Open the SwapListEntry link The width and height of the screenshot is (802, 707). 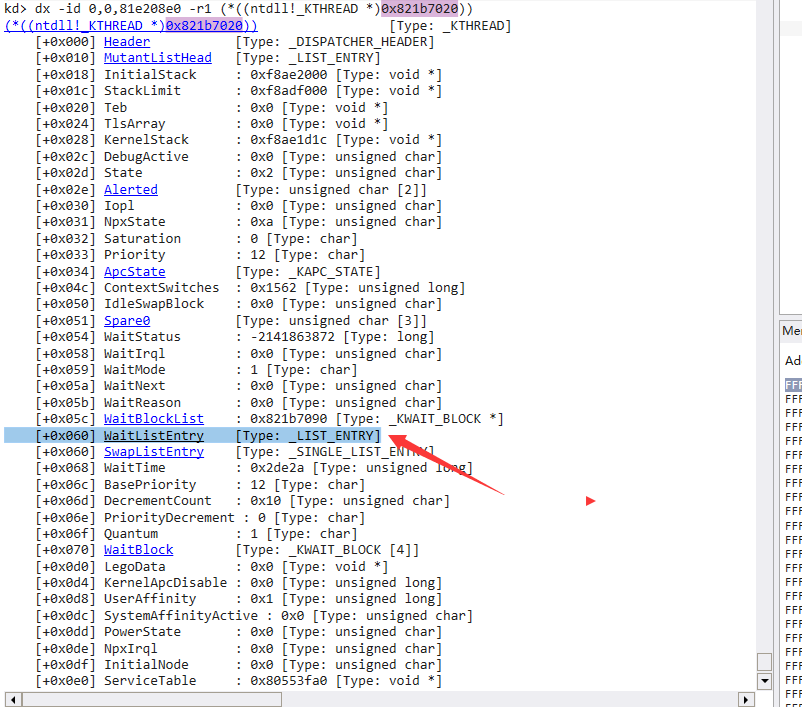tap(153, 452)
